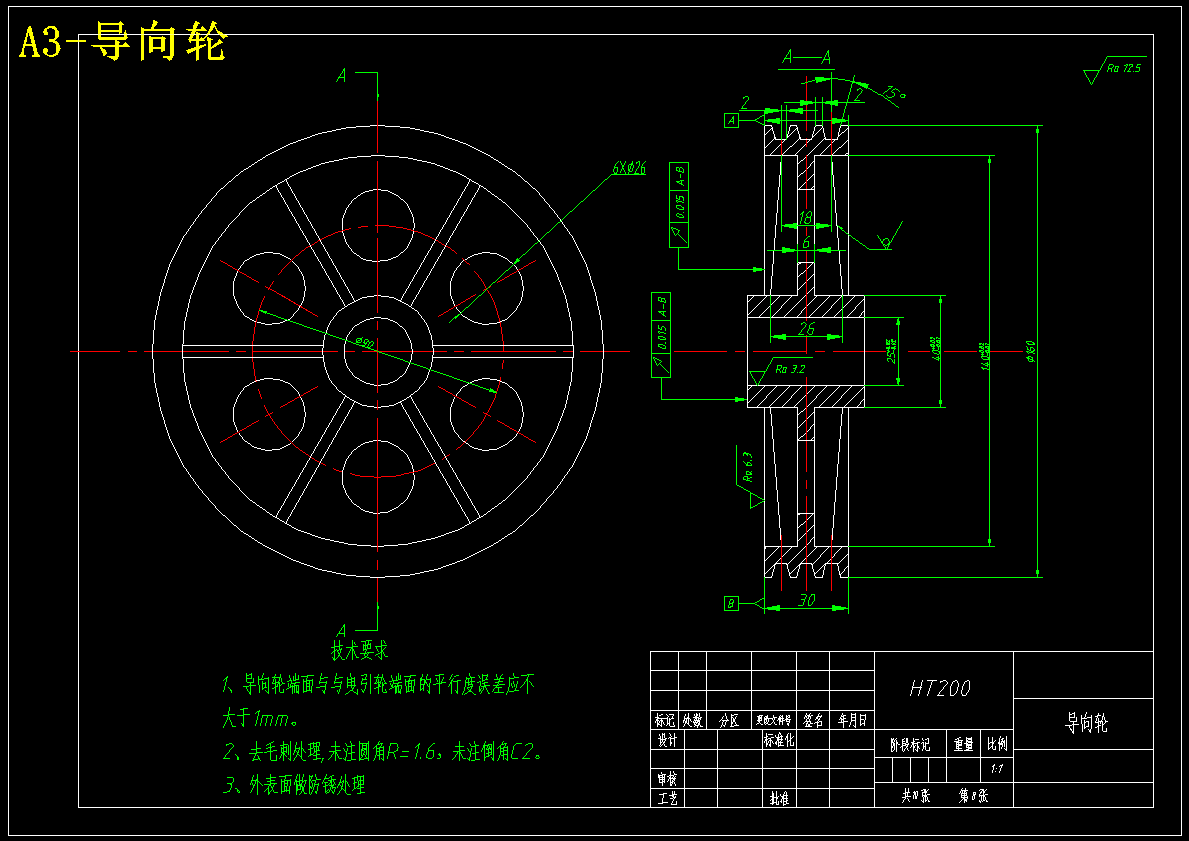Select the '标准化' cell
Viewport: 1189px width, 841px height.
[x=779, y=740]
